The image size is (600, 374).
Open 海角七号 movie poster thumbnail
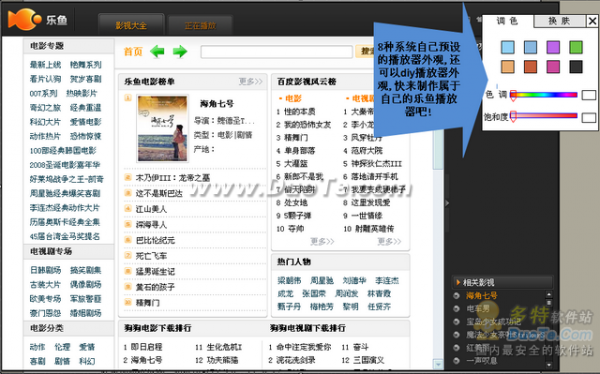point(163,128)
